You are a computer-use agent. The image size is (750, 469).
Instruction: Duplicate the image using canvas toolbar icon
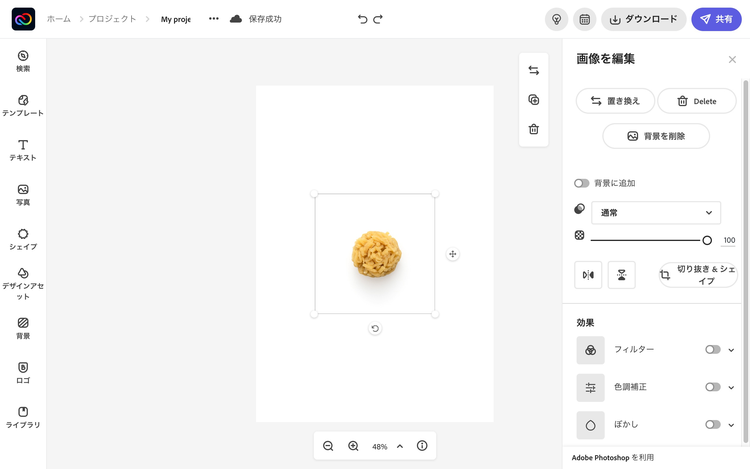point(534,99)
